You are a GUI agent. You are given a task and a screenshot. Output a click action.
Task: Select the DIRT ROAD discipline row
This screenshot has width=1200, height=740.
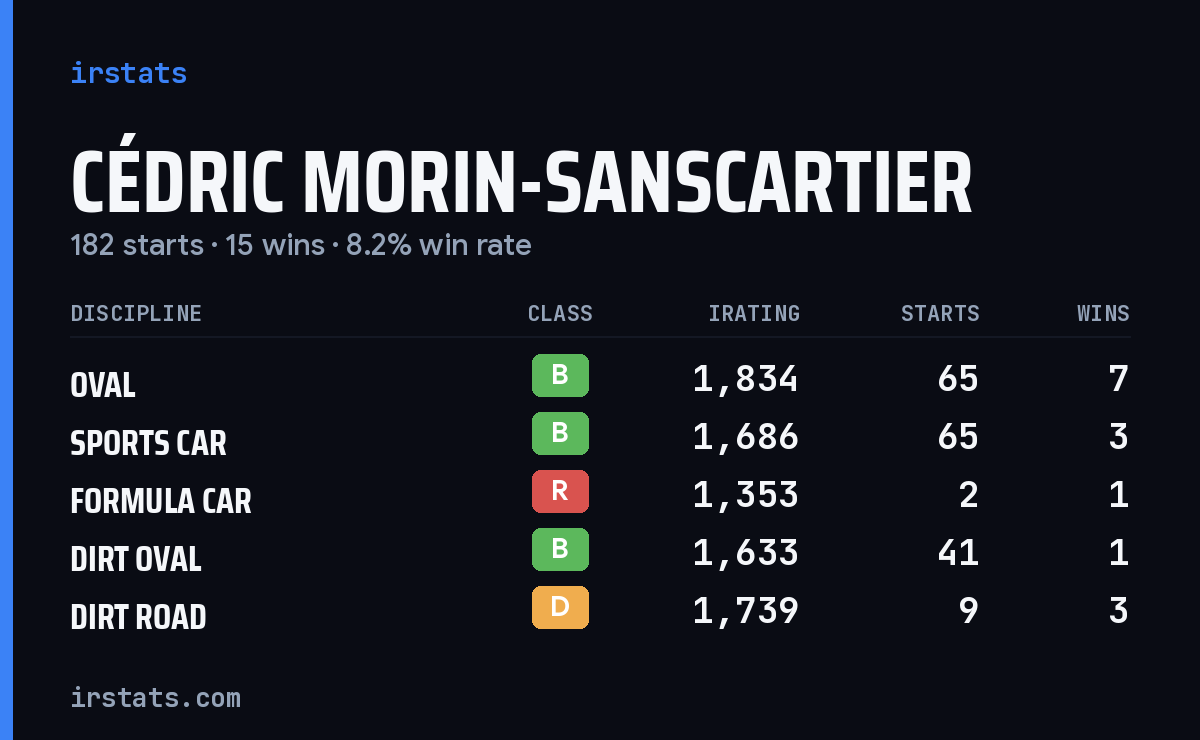pyautogui.click(x=600, y=611)
